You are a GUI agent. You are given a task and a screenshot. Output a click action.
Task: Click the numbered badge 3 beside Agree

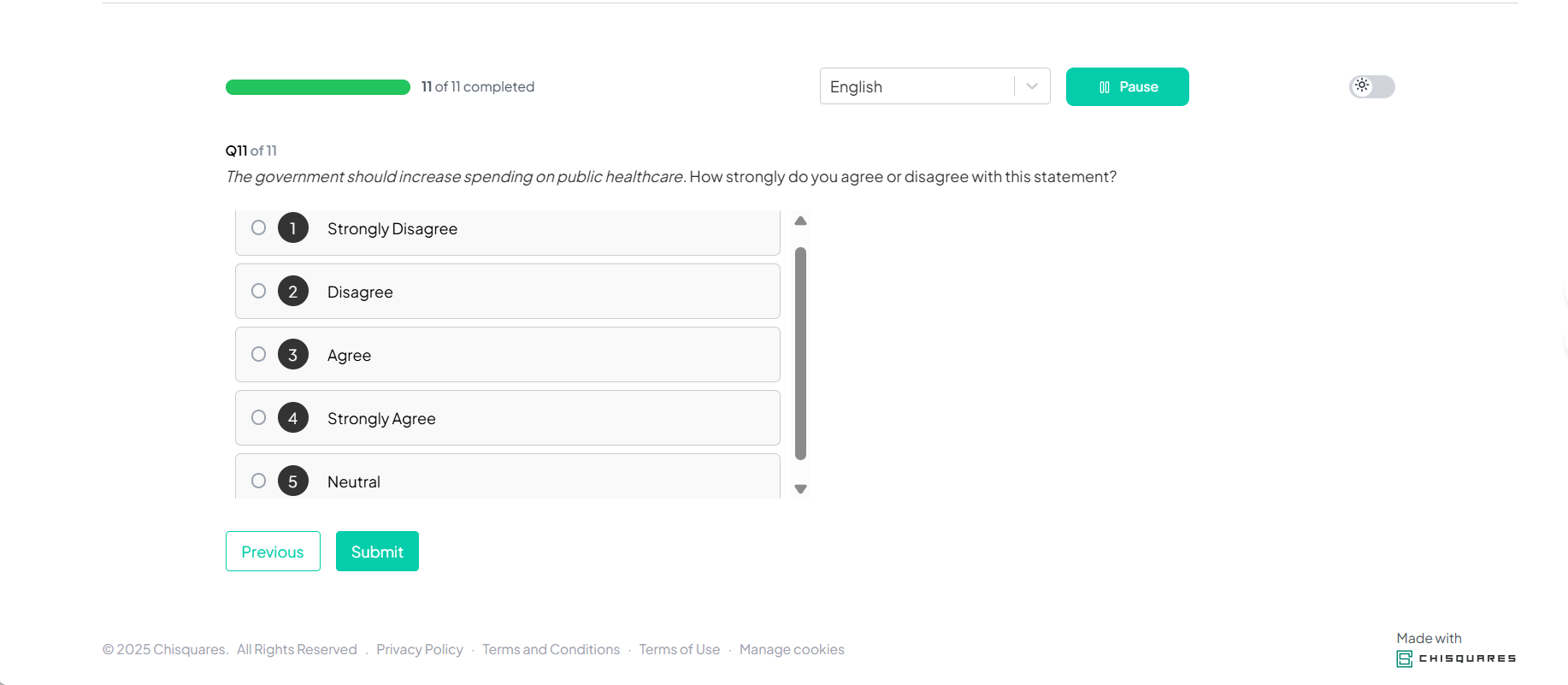point(293,354)
